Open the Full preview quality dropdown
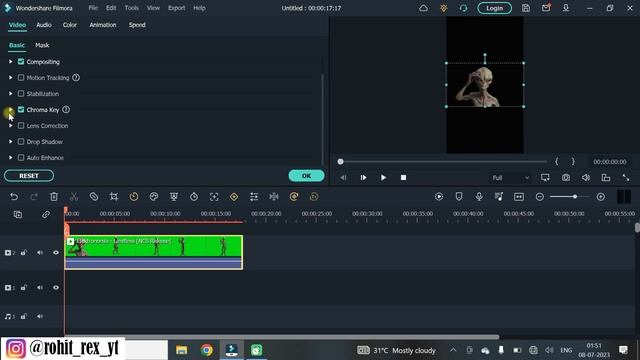The width and height of the screenshot is (640, 360). tap(510, 178)
